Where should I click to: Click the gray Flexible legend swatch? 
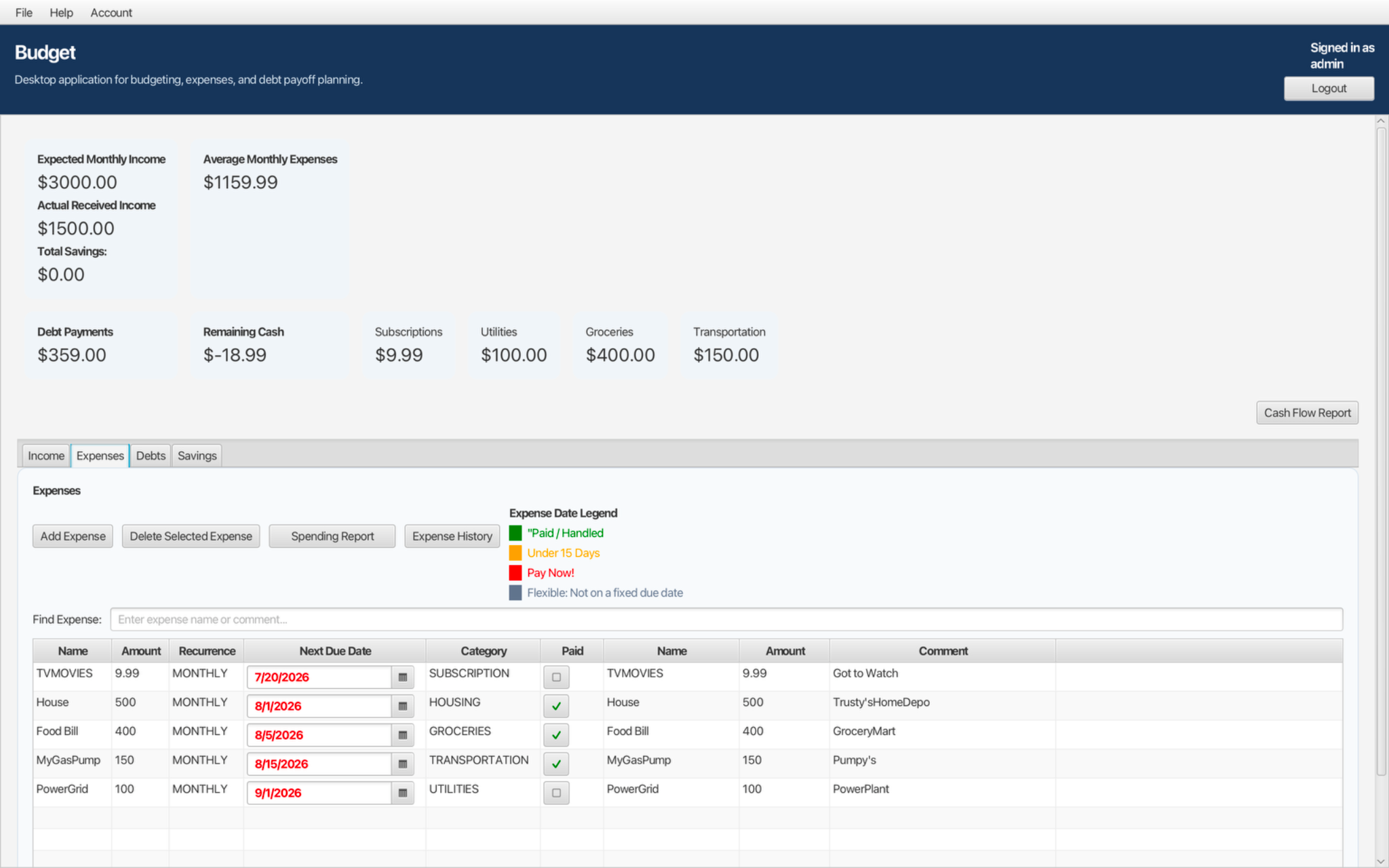pyautogui.click(x=515, y=593)
